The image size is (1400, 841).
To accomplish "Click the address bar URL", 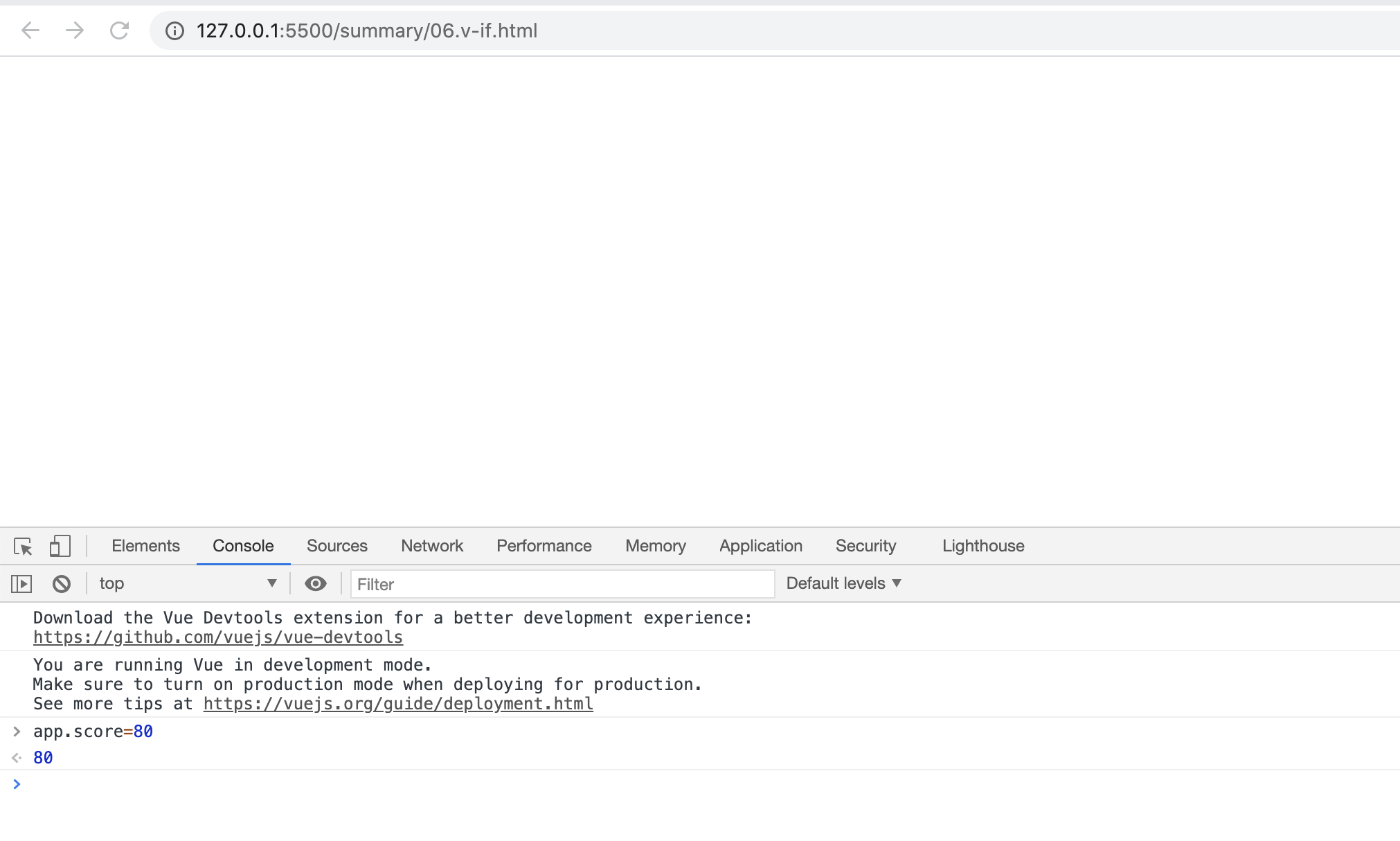I will pyautogui.click(x=367, y=30).
